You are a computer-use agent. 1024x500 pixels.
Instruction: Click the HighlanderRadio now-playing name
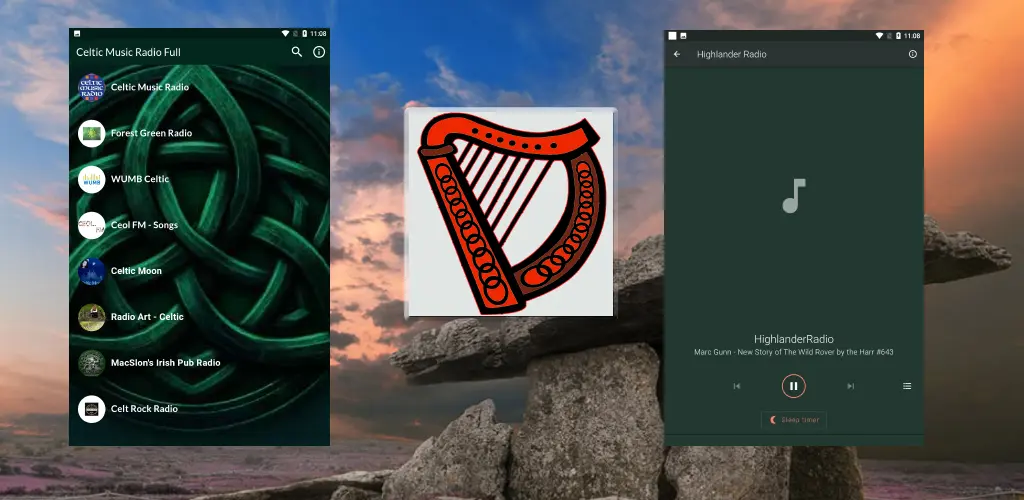point(793,339)
